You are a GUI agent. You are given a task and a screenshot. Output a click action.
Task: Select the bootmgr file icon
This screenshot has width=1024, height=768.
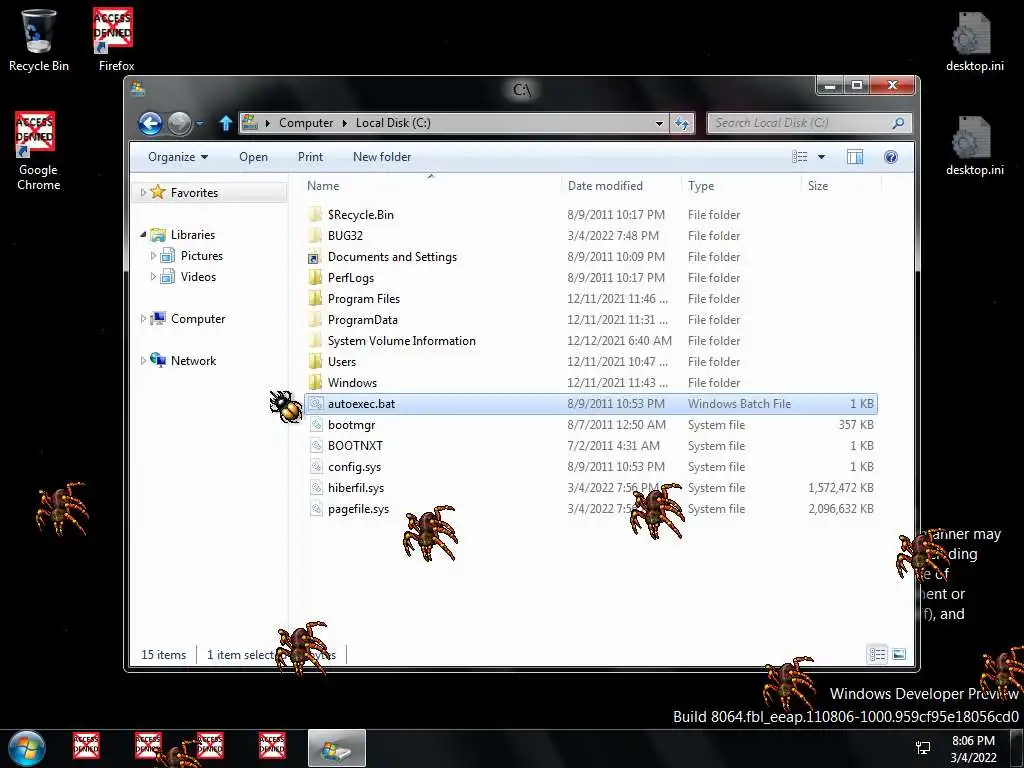pos(316,424)
